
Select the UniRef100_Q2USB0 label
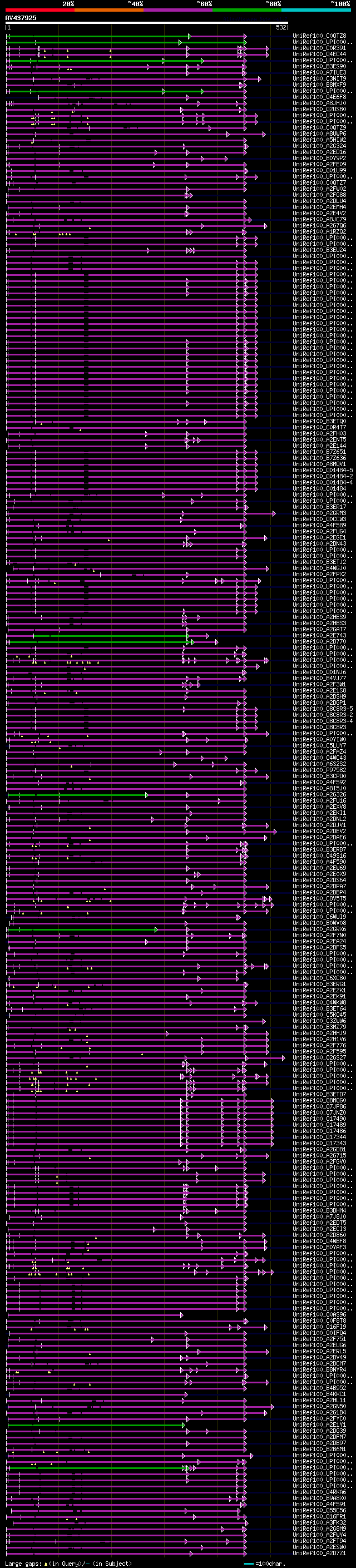(x=319, y=109)
